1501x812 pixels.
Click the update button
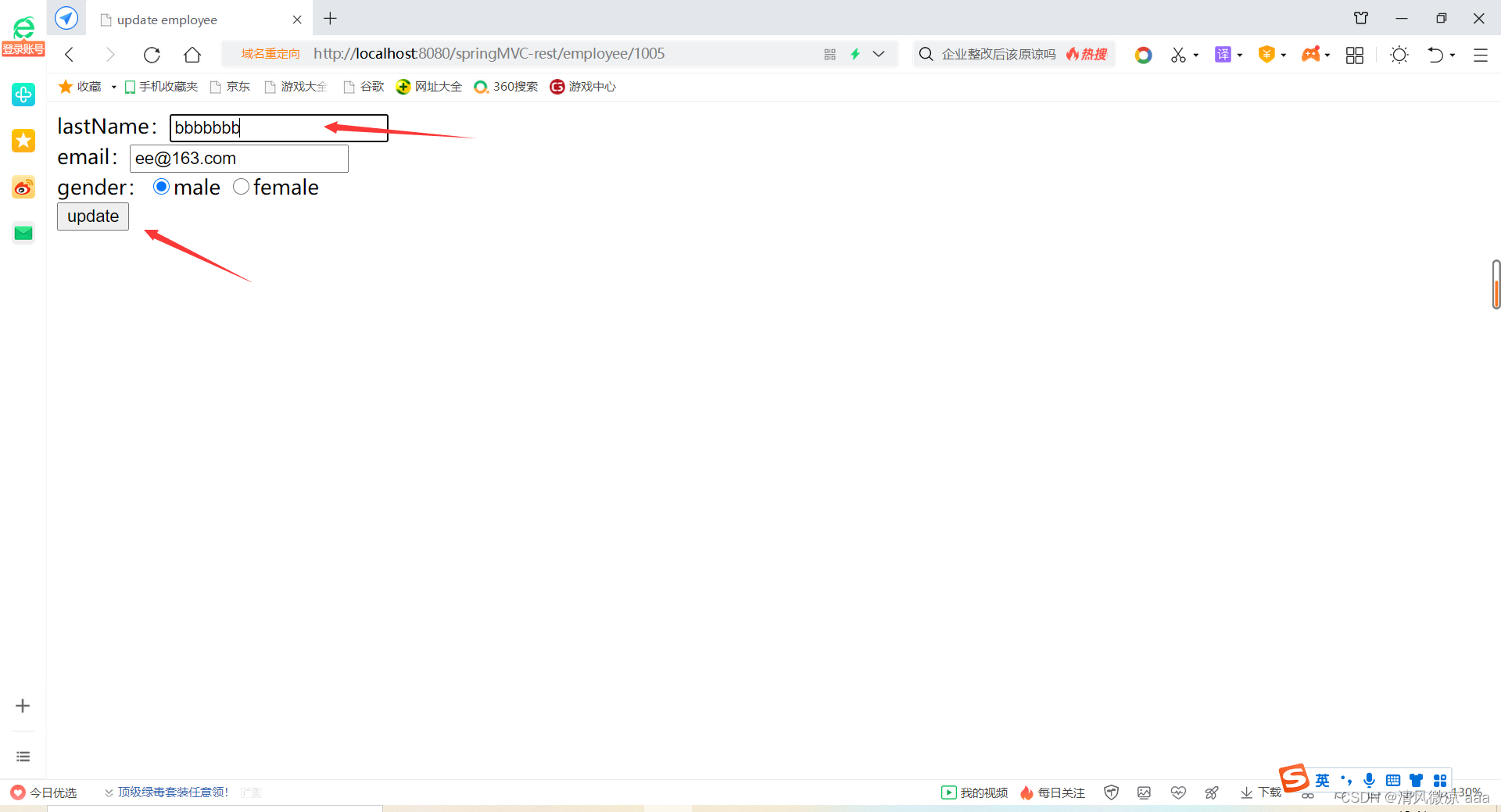(93, 216)
